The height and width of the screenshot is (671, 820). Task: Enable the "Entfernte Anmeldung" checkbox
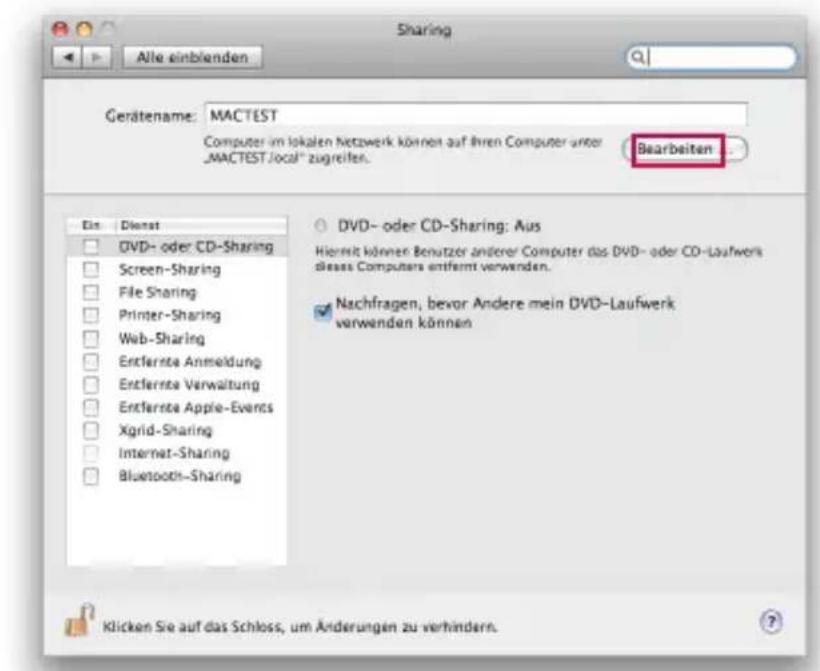pos(91,361)
